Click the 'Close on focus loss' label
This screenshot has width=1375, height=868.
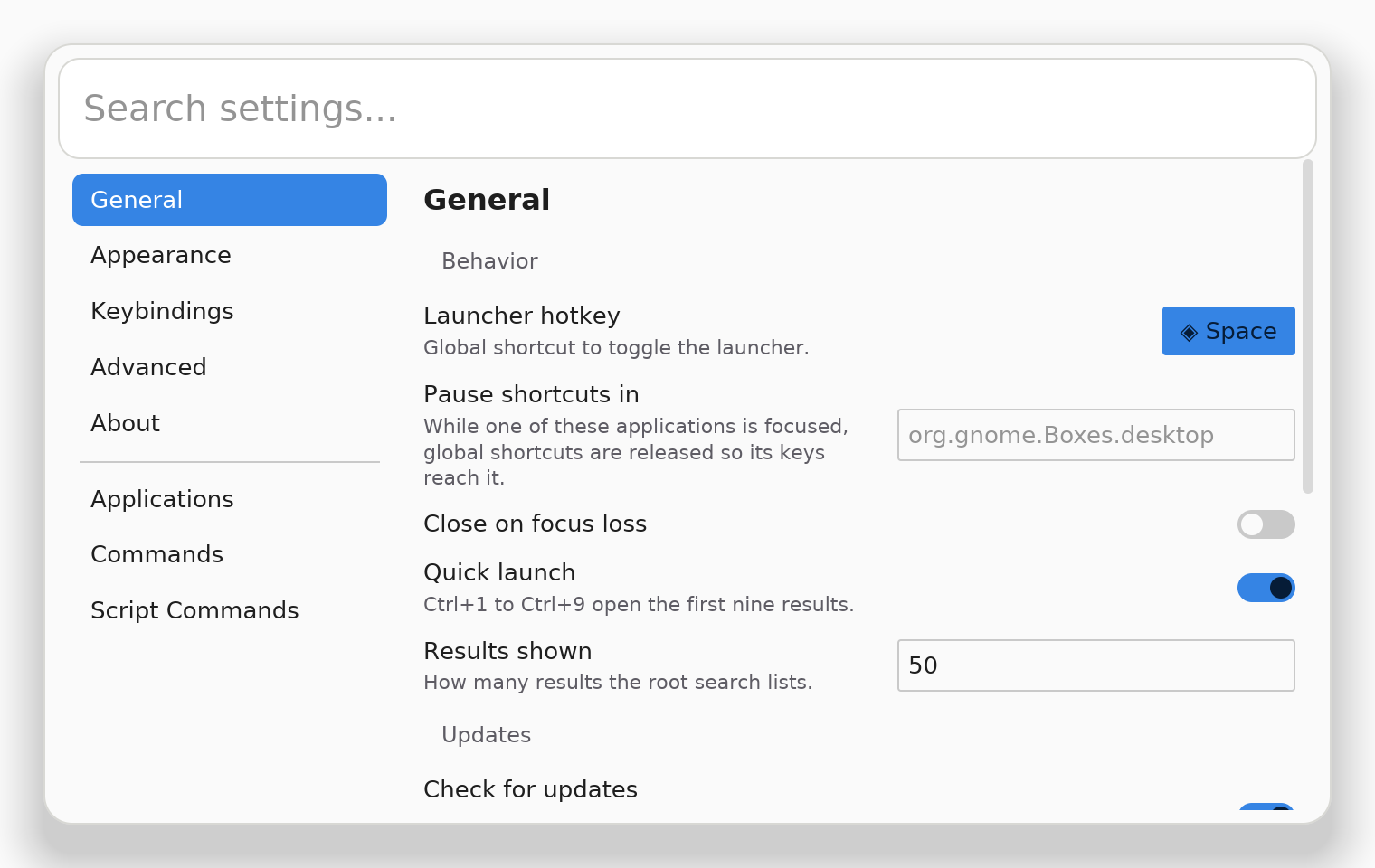535,524
